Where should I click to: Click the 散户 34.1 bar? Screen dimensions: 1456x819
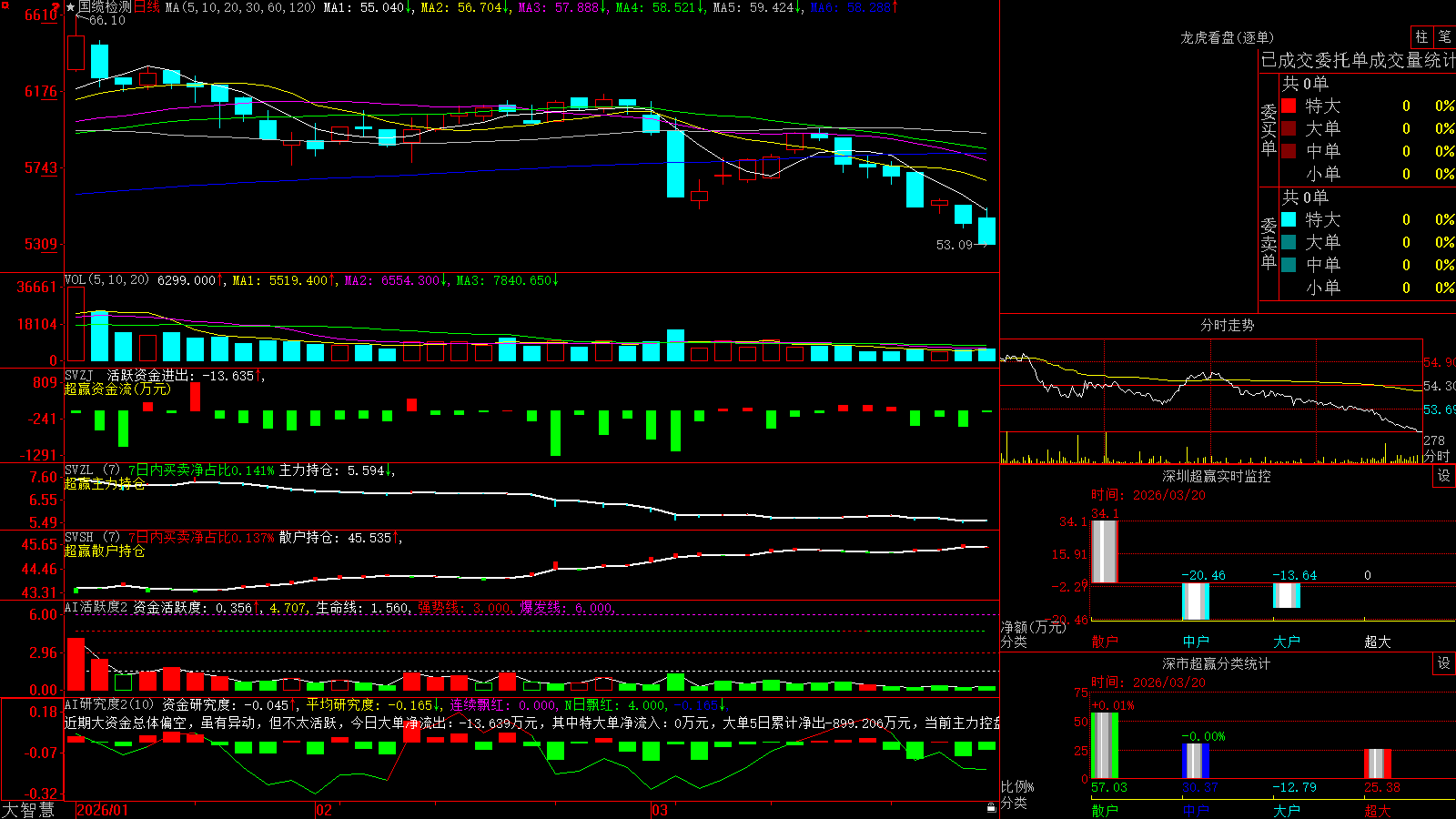pos(1104,551)
